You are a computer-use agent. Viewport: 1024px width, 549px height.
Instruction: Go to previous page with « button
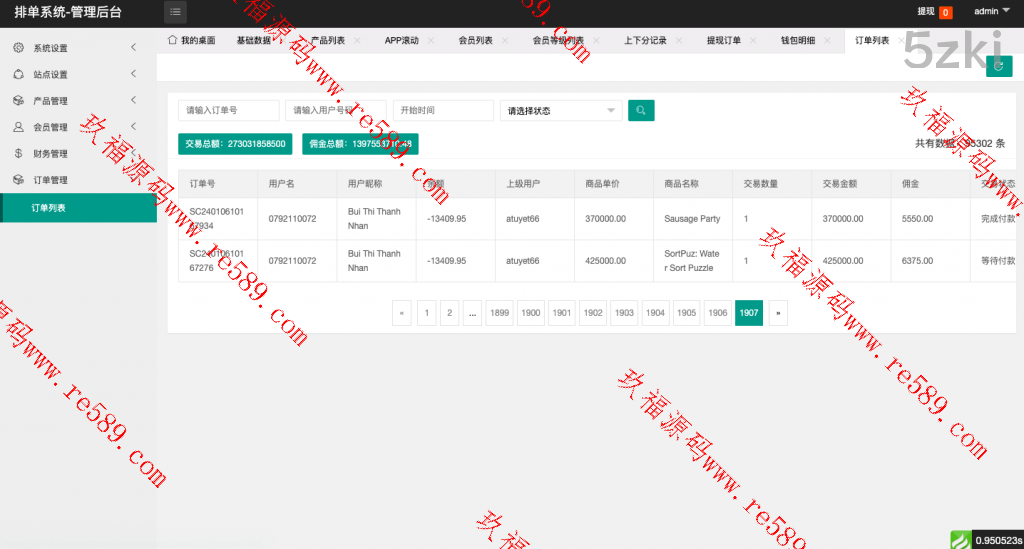point(402,313)
